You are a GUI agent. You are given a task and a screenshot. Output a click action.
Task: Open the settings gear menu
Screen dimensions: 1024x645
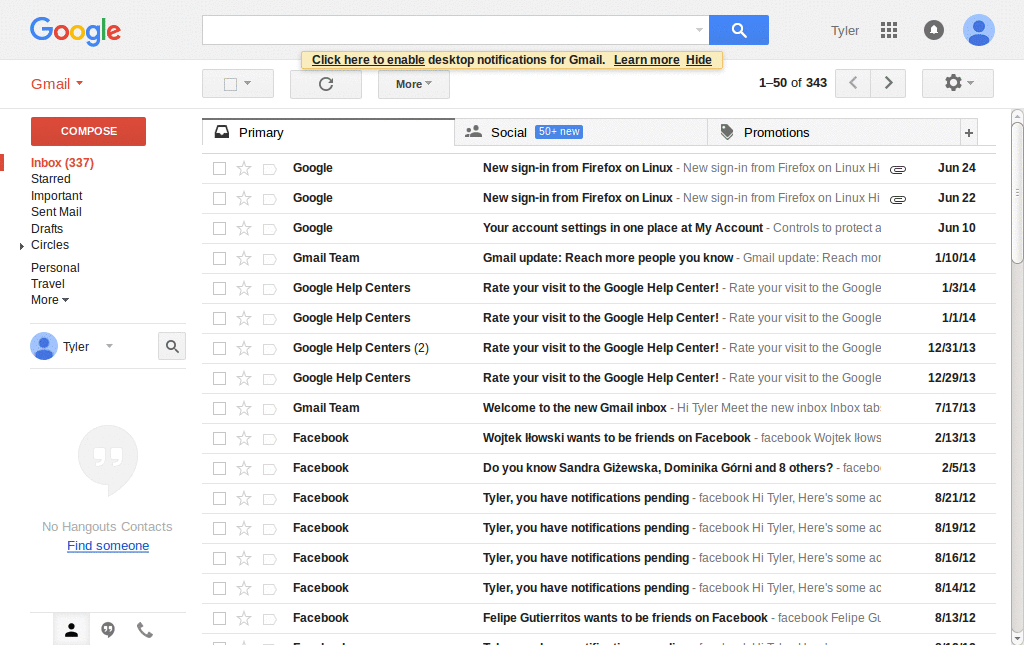(x=958, y=83)
